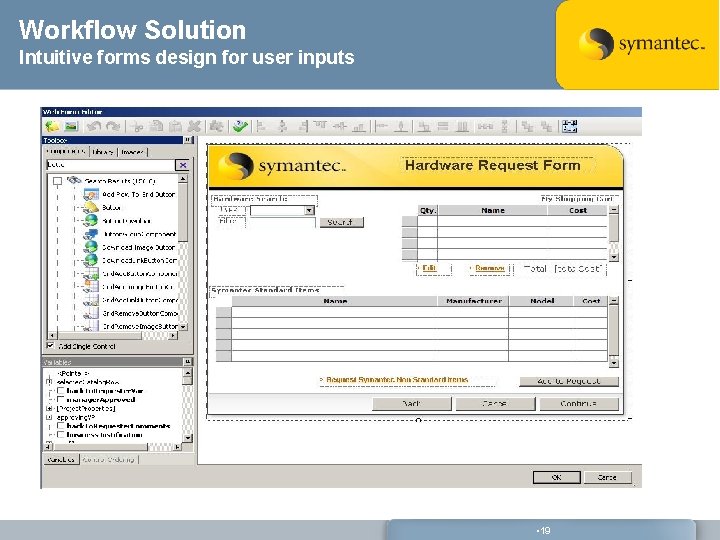Select the yellow Button component icon
Screen dimensions: 720x540
tap(91, 207)
